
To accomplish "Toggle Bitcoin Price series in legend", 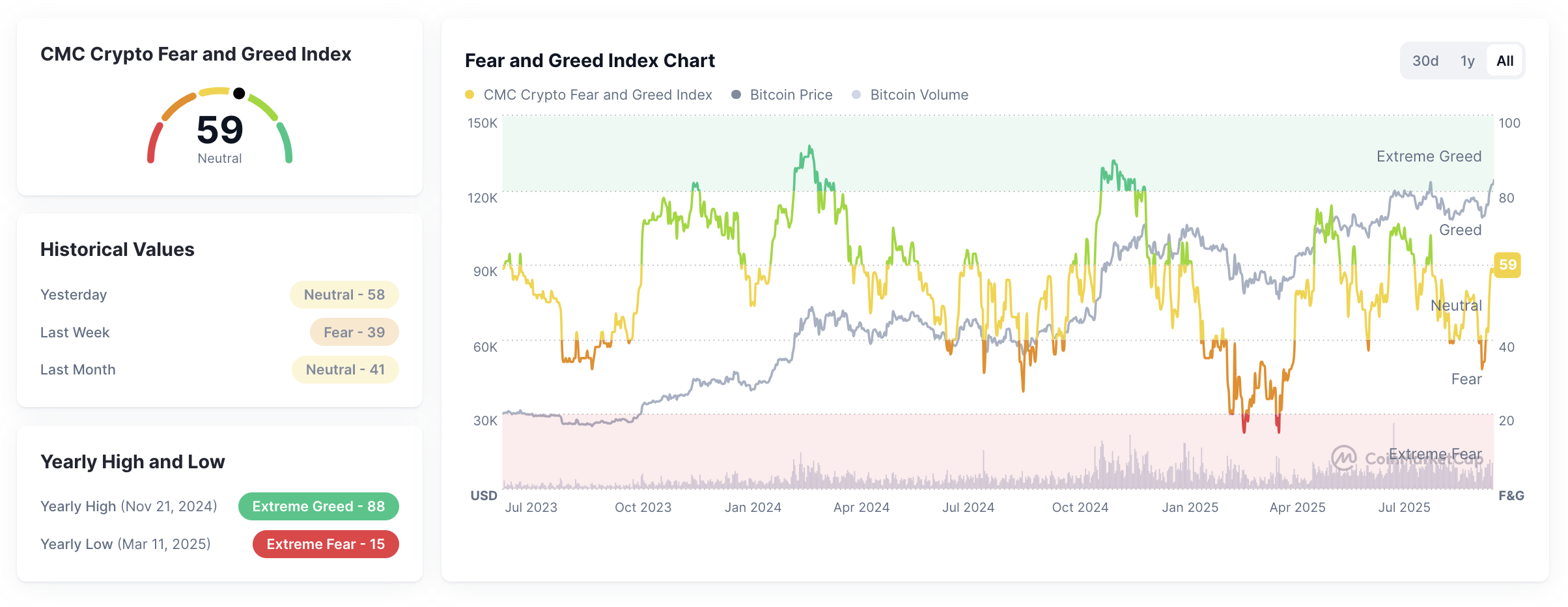I will click(791, 95).
